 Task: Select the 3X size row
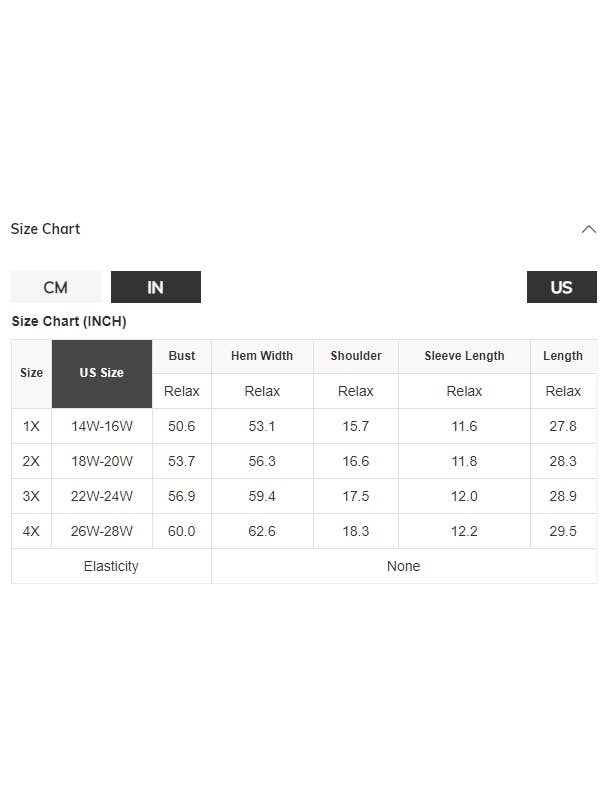click(x=304, y=496)
